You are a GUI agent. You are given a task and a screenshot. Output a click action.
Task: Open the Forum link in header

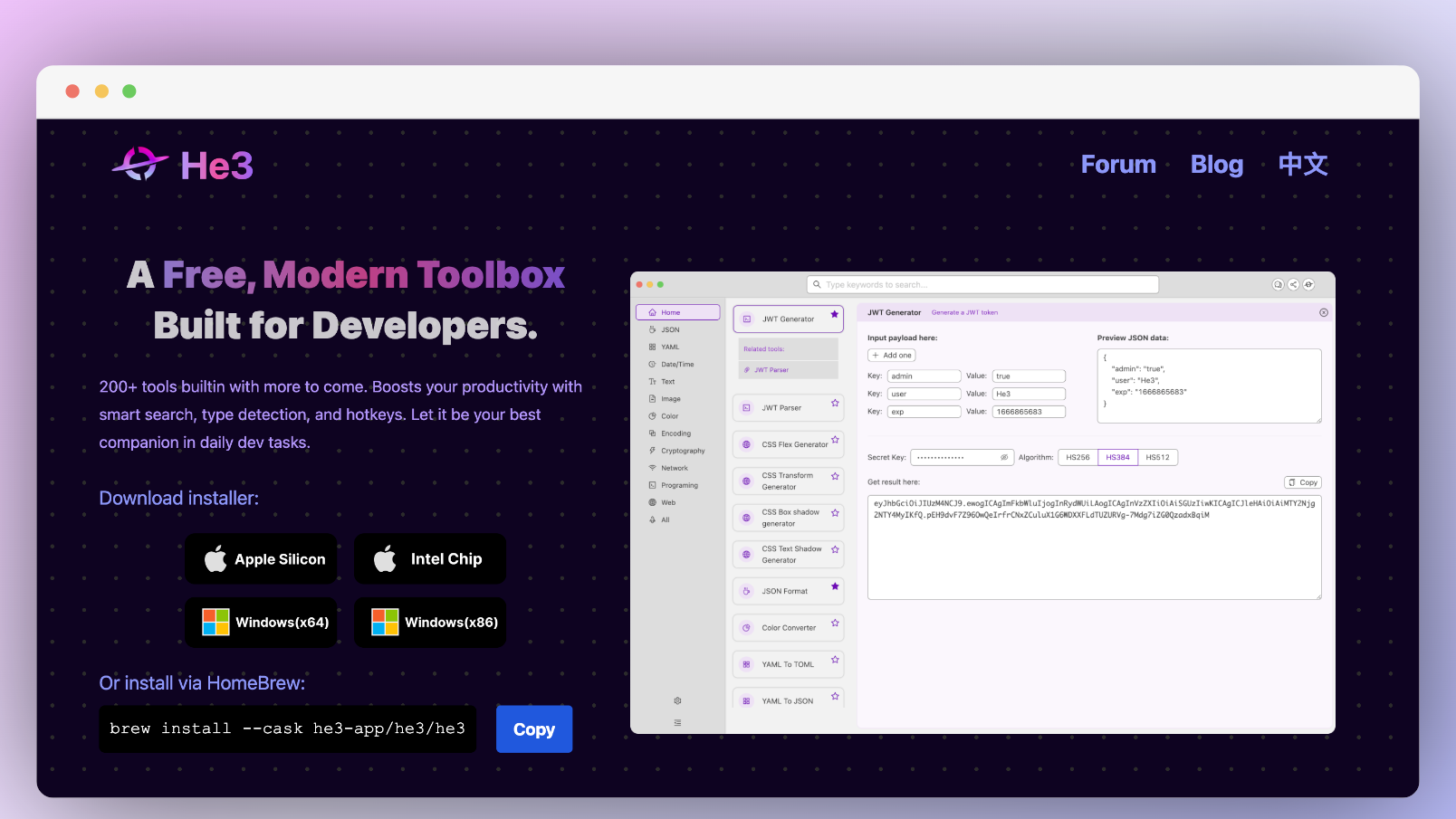coord(1118,164)
